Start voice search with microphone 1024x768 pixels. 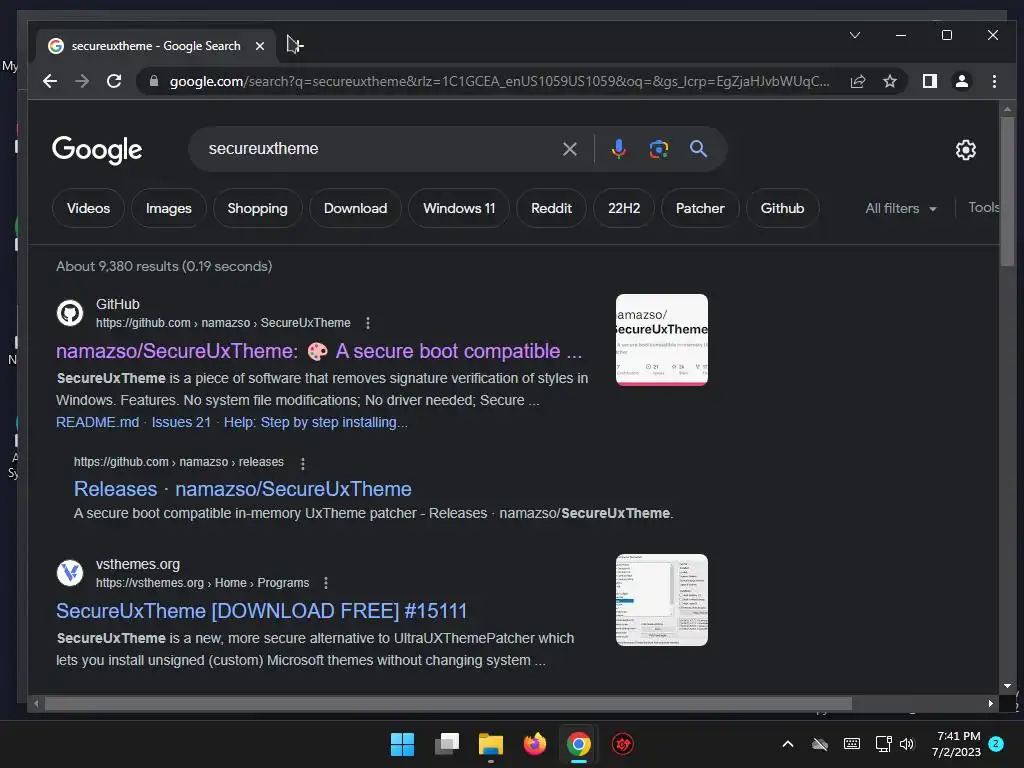pos(618,149)
